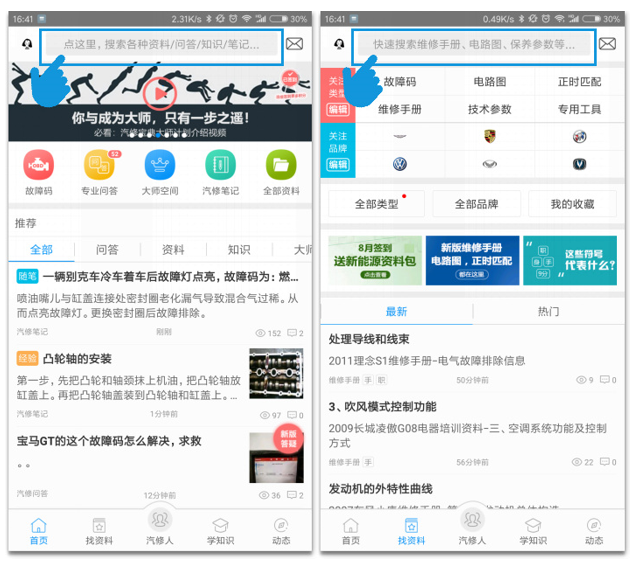Open the 新版维修手册 电路图 promo banner
The image size is (633, 564).
(472, 260)
